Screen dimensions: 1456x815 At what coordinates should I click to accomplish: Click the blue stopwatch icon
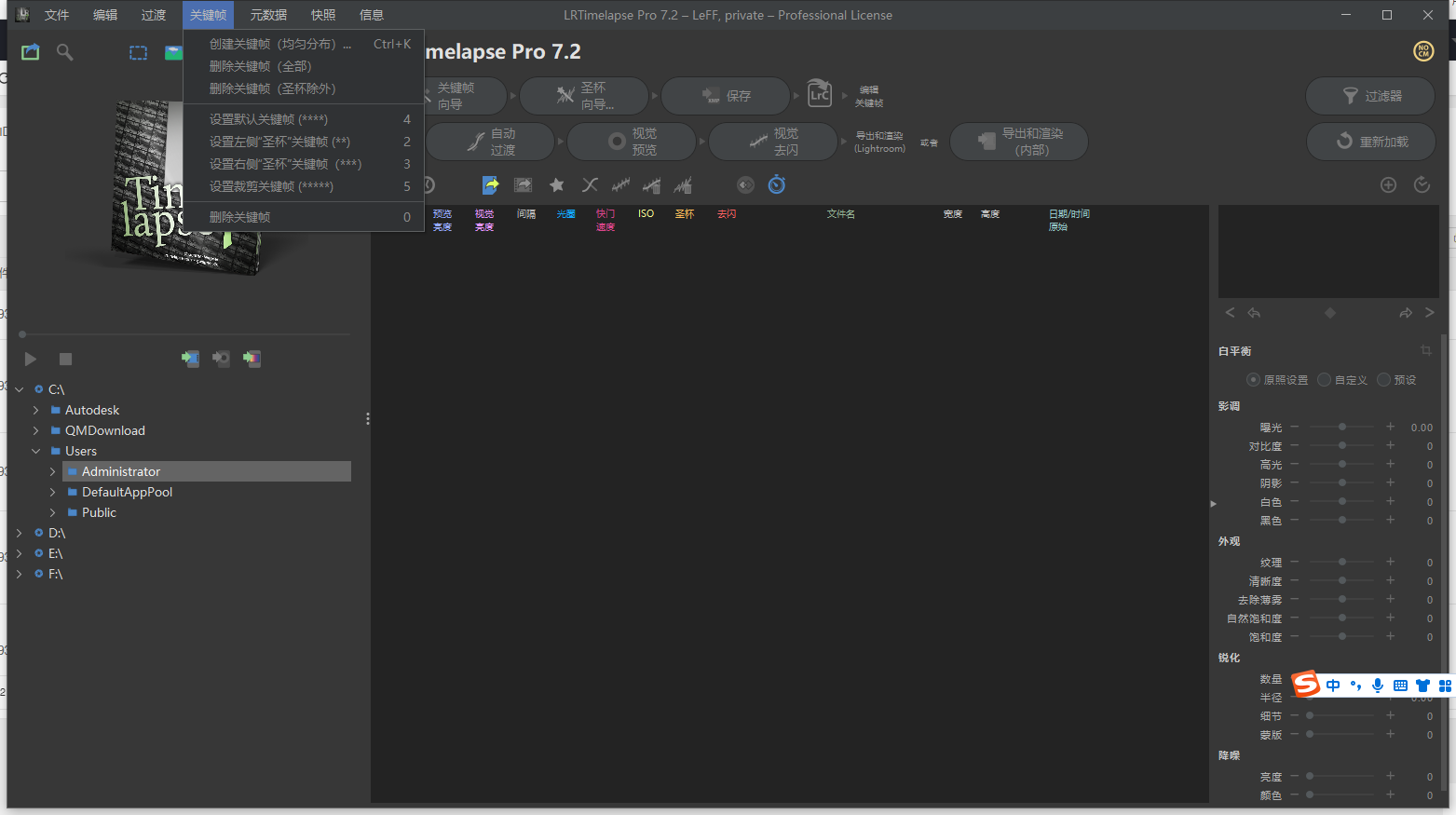pos(777,184)
